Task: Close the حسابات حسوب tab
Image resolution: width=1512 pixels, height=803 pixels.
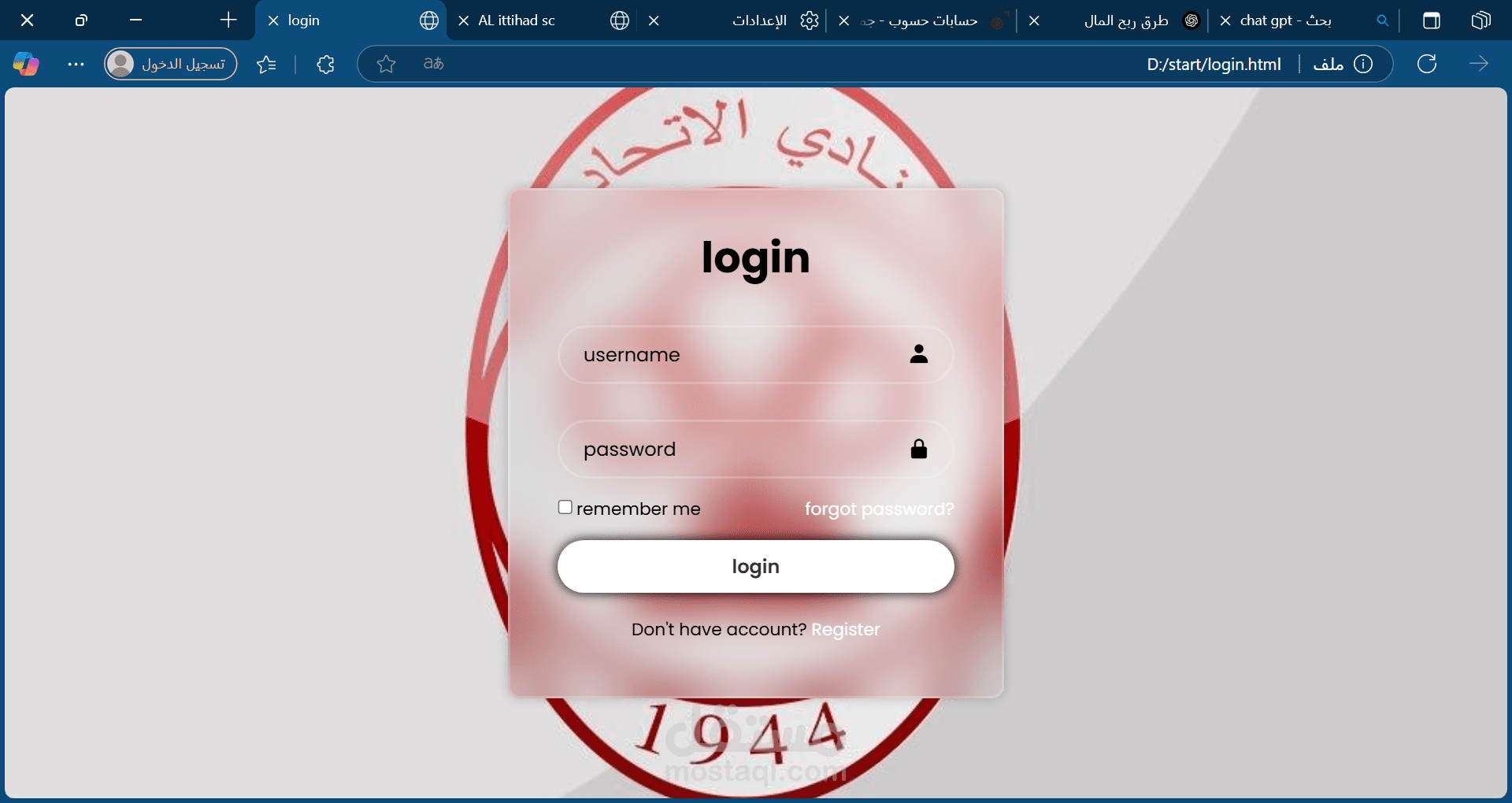Action: [x=844, y=20]
